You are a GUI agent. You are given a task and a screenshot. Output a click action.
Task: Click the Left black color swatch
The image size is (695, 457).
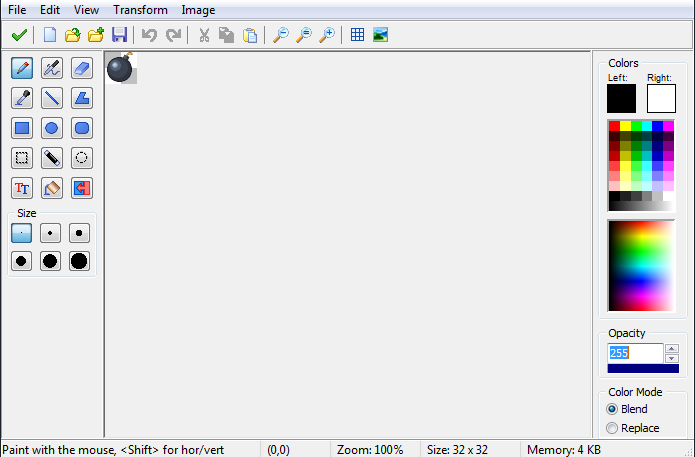pyautogui.click(x=621, y=99)
